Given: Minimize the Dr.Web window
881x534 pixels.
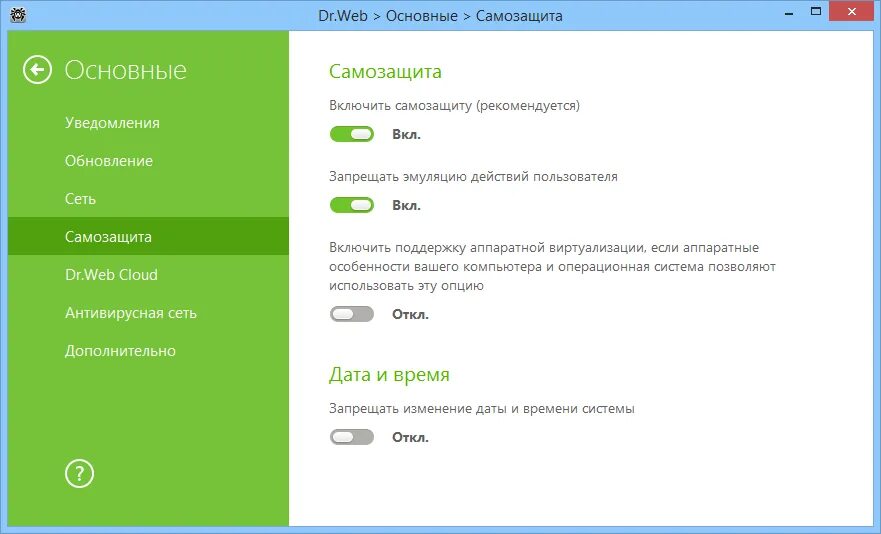Looking at the screenshot, I should [x=789, y=12].
